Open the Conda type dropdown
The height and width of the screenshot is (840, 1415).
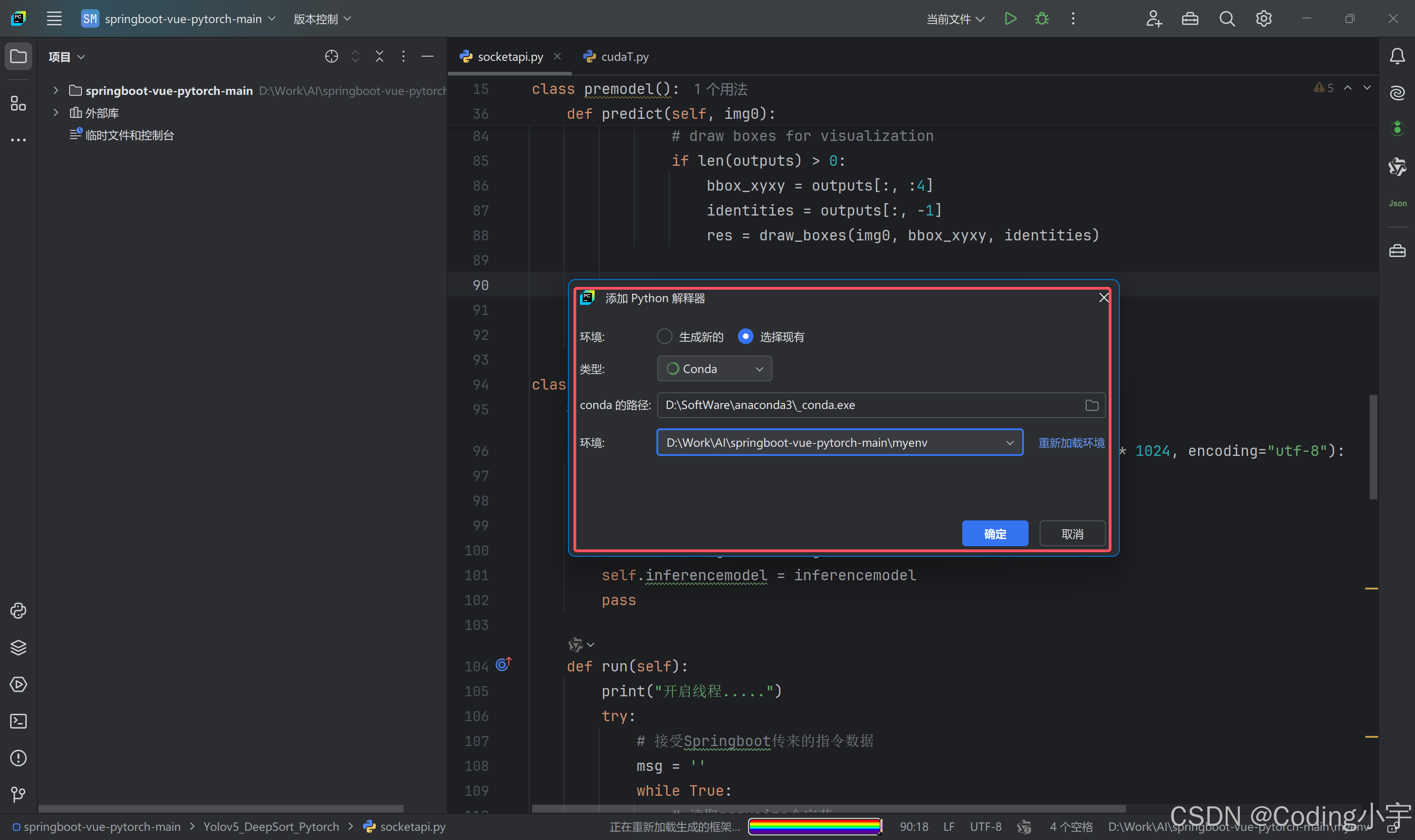click(714, 368)
